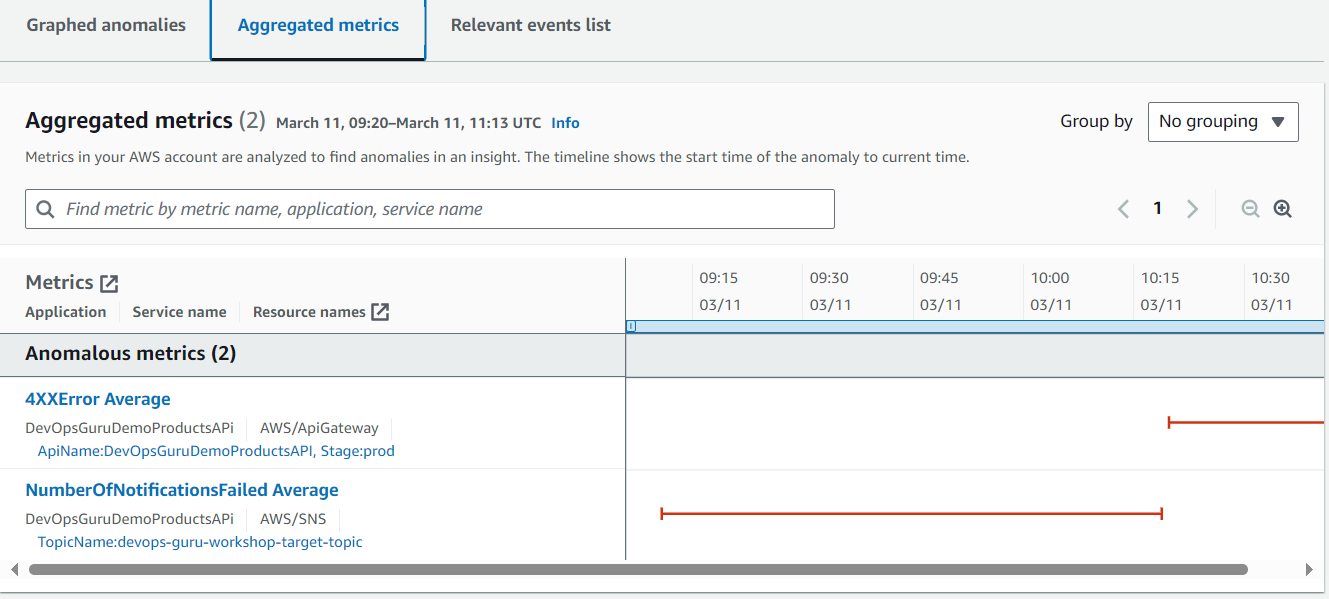Go to next page arrow
1329x599 pixels.
pyautogui.click(x=1192, y=209)
